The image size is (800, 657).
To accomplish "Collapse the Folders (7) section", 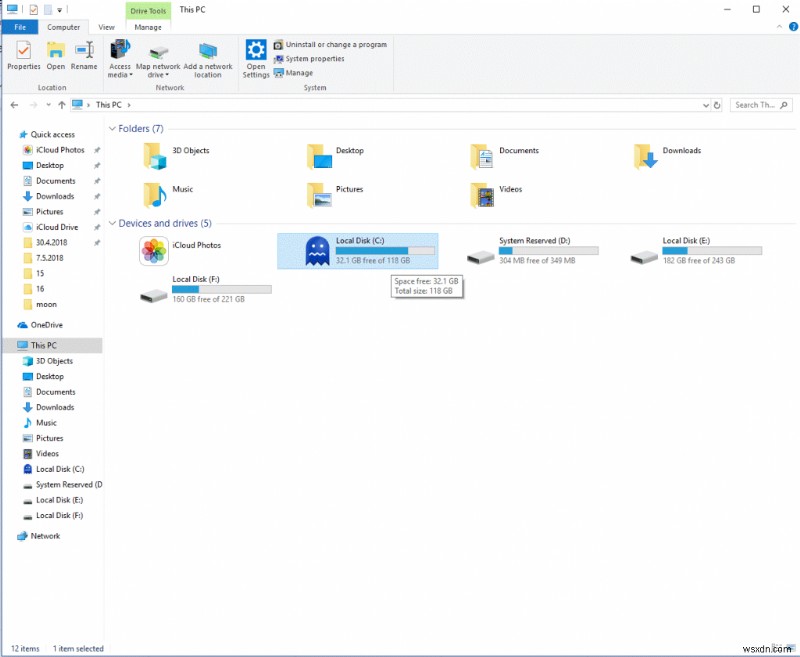I will (112, 128).
